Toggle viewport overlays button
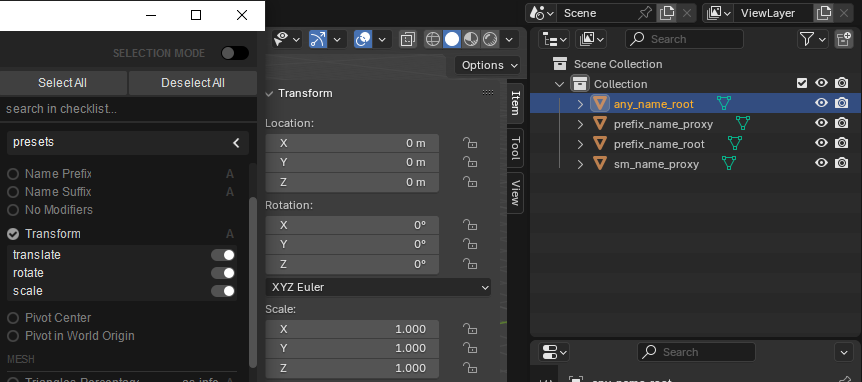Image resolution: width=862 pixels, height=382 pixels. point(363,39)
